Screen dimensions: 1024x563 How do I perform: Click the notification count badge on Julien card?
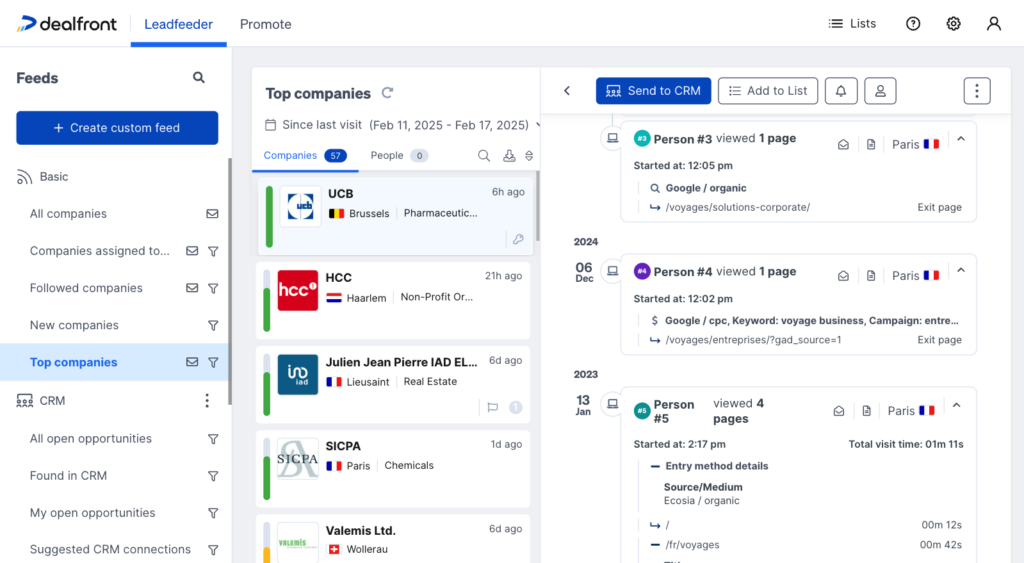(x=516, y=408)
